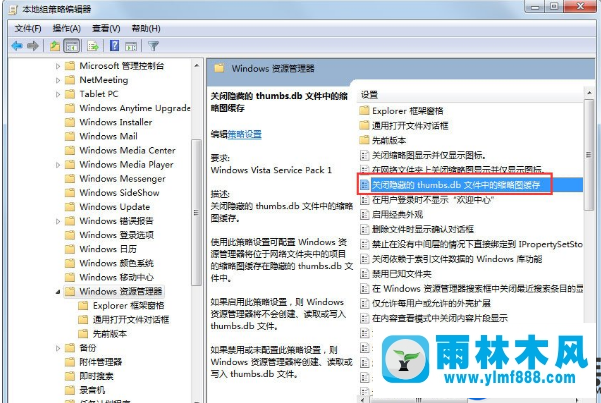Expand Windows Media Player node arrow
The image size is (601, 403).
pyautogui.click(x=58, y=165)
